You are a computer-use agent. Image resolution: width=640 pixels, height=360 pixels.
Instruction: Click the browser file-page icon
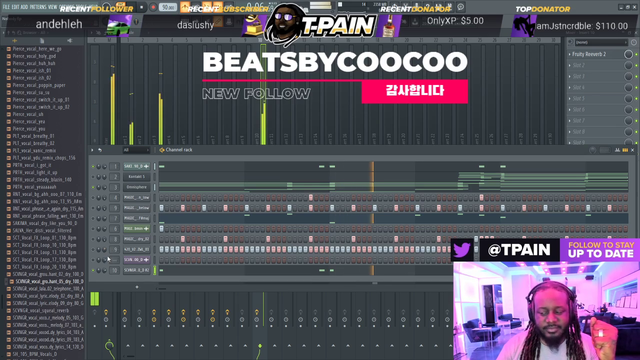[42, 40]
